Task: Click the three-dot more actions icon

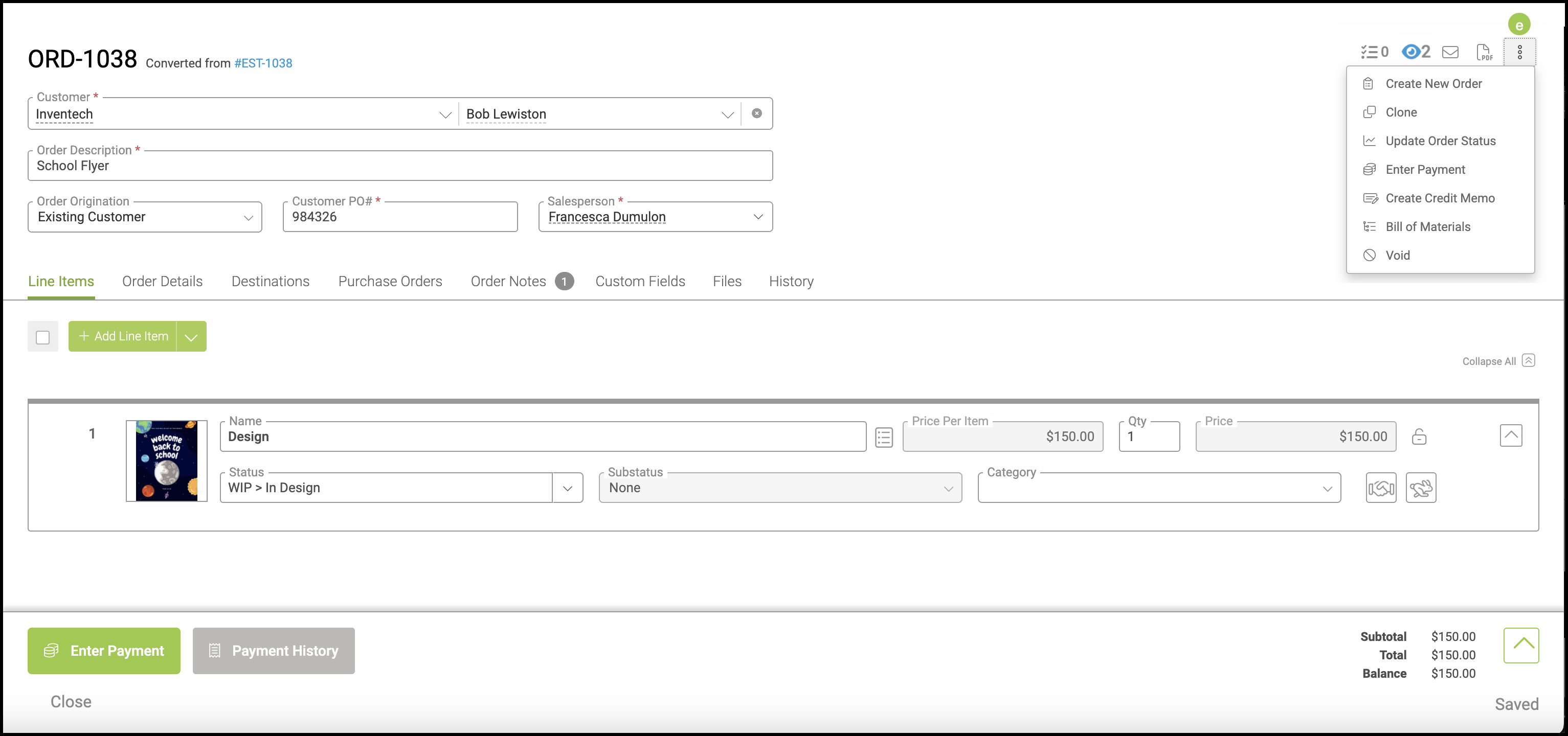Action: [1519, 52]
